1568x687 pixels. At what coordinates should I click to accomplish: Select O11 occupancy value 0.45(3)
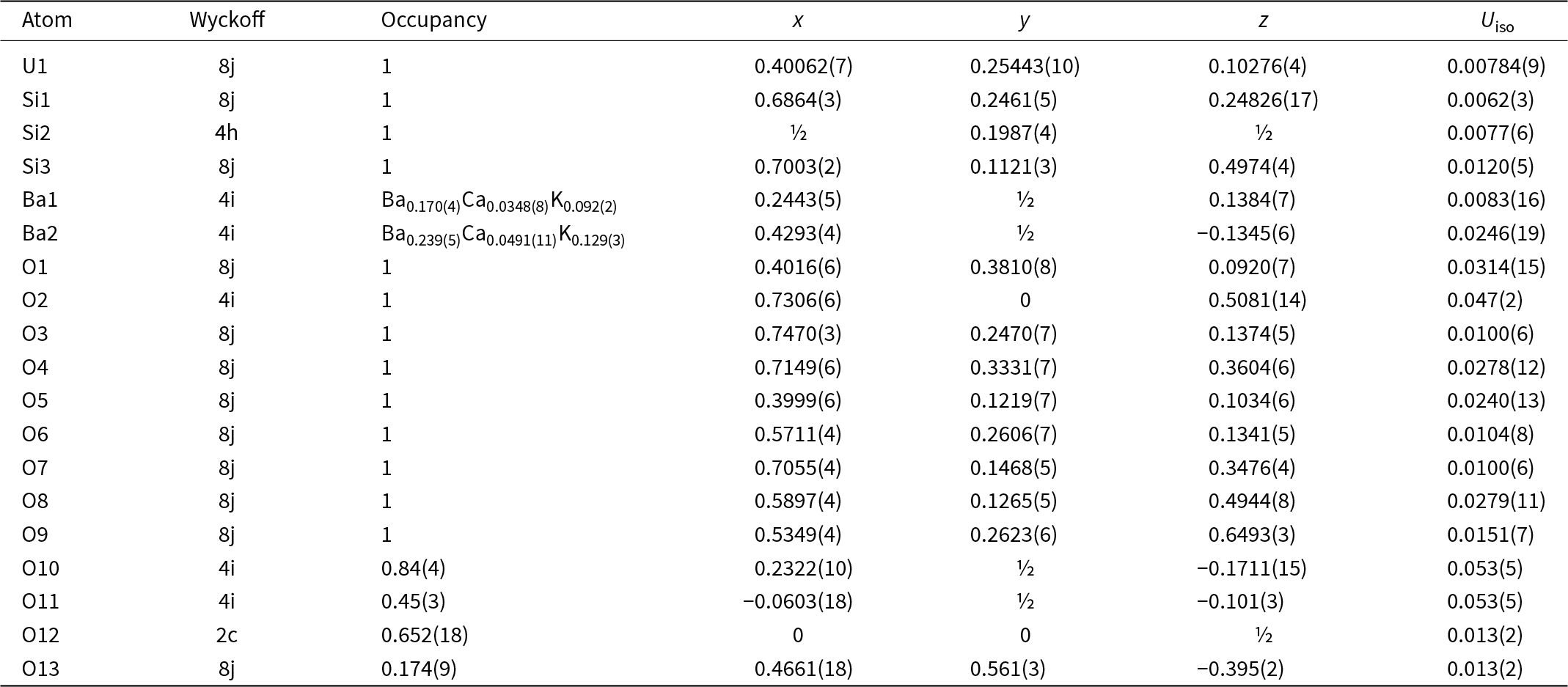[413, 602]
